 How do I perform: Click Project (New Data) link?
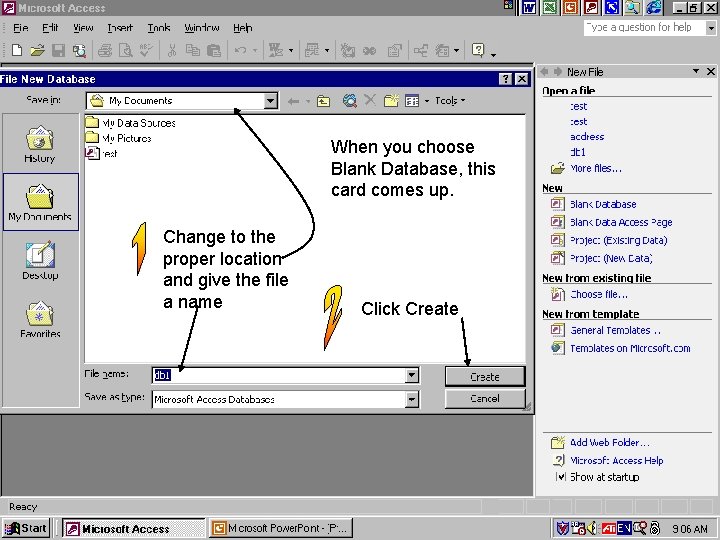coord(611,258)
